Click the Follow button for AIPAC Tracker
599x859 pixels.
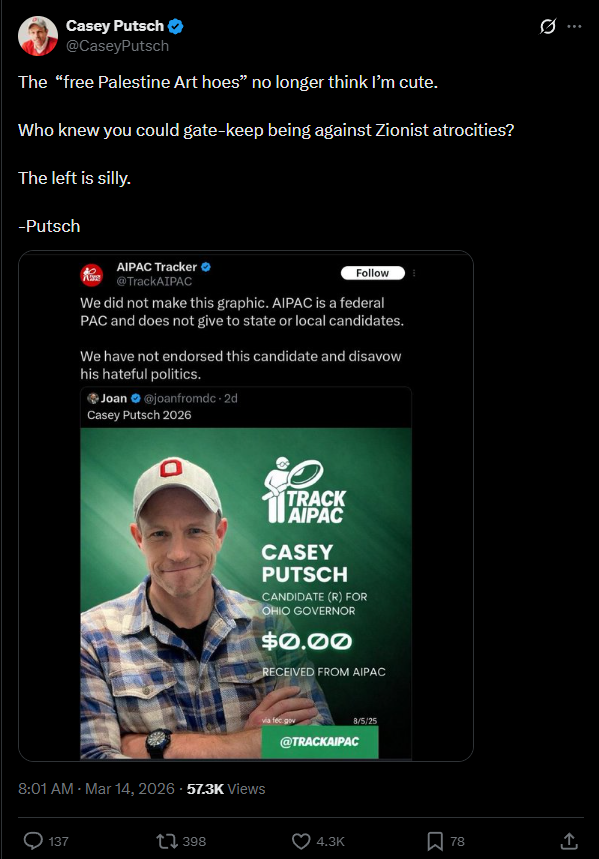(x=373, y=272)
